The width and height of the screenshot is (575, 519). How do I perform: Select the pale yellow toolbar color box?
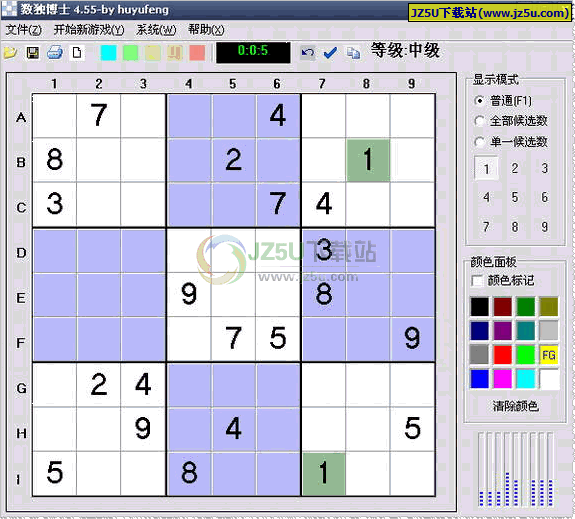click(153, 53)
